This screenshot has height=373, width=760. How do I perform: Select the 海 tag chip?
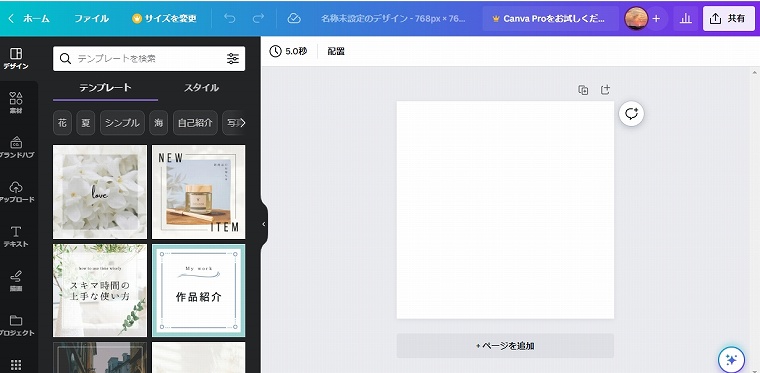point(159,123)
